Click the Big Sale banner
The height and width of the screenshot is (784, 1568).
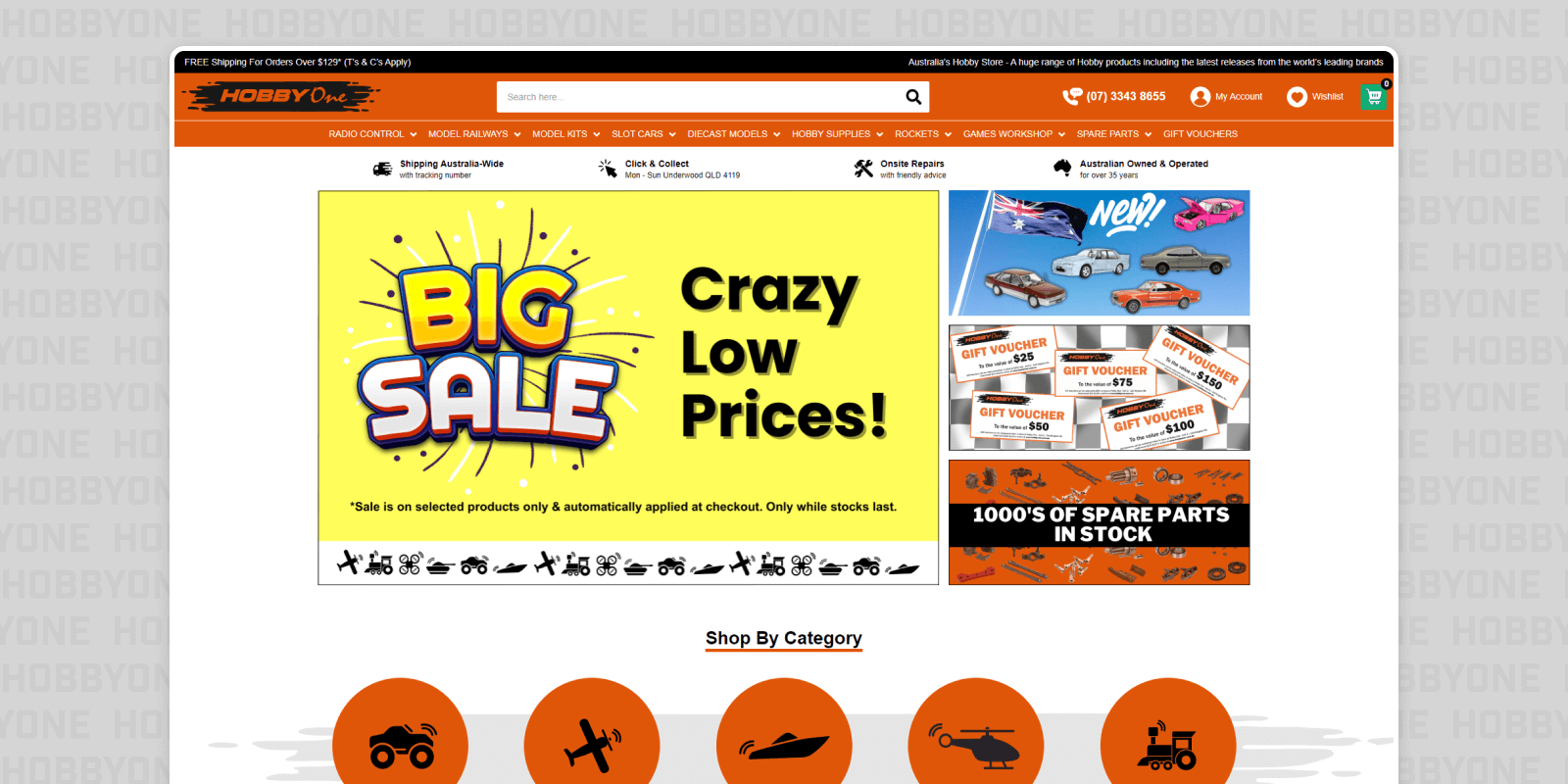(628, 388)
